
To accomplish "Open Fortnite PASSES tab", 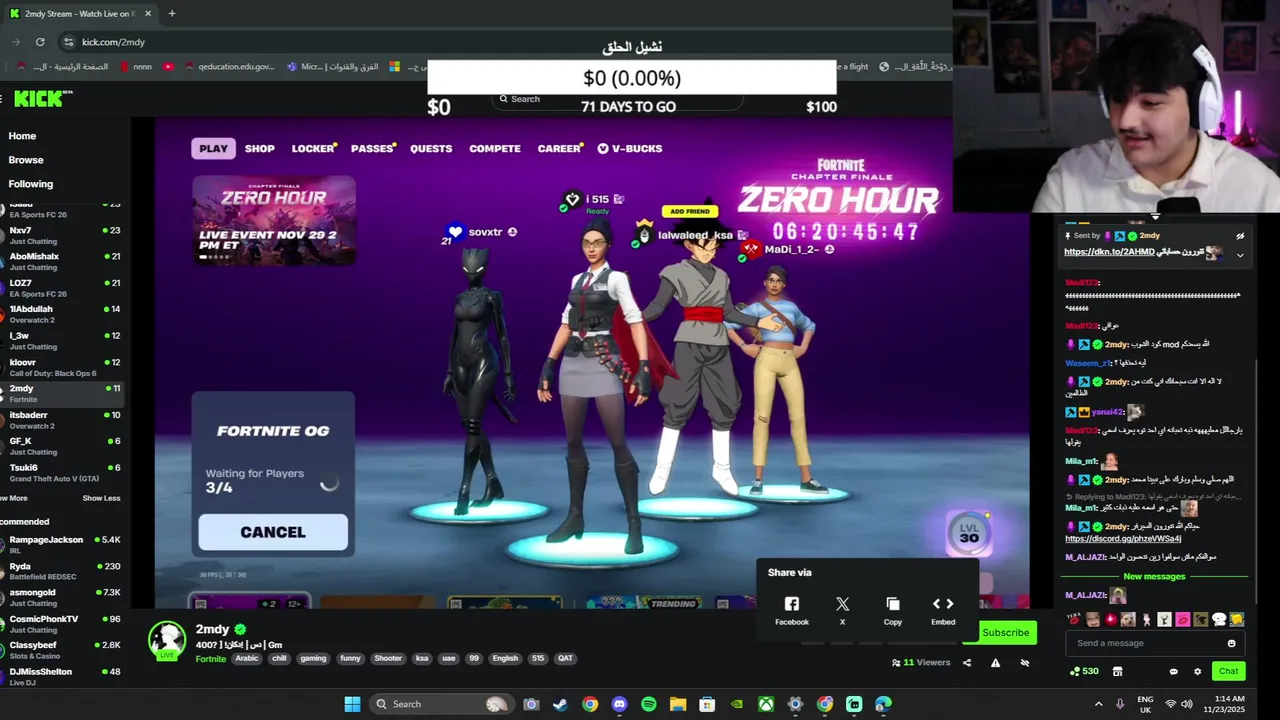I will [372, 148].
